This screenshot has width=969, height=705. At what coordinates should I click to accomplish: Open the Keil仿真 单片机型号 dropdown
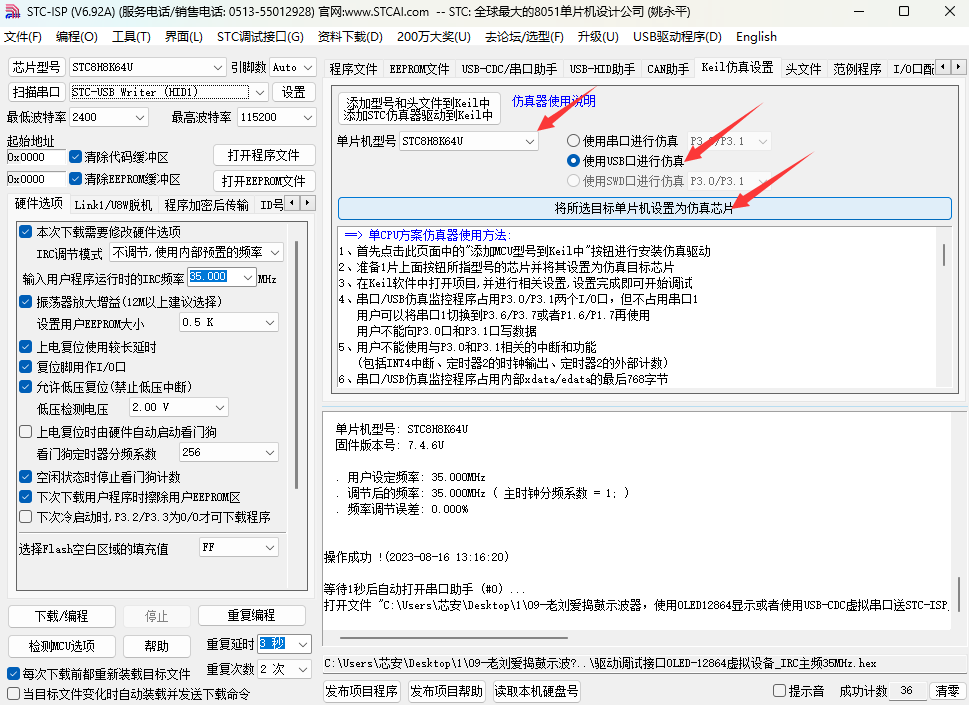[468, 141]
